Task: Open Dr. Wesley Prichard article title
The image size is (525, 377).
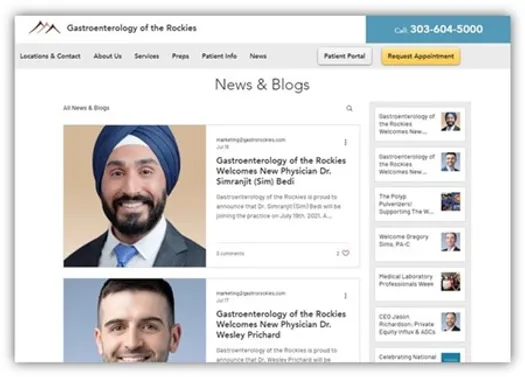Action: (x=281, y=324)
